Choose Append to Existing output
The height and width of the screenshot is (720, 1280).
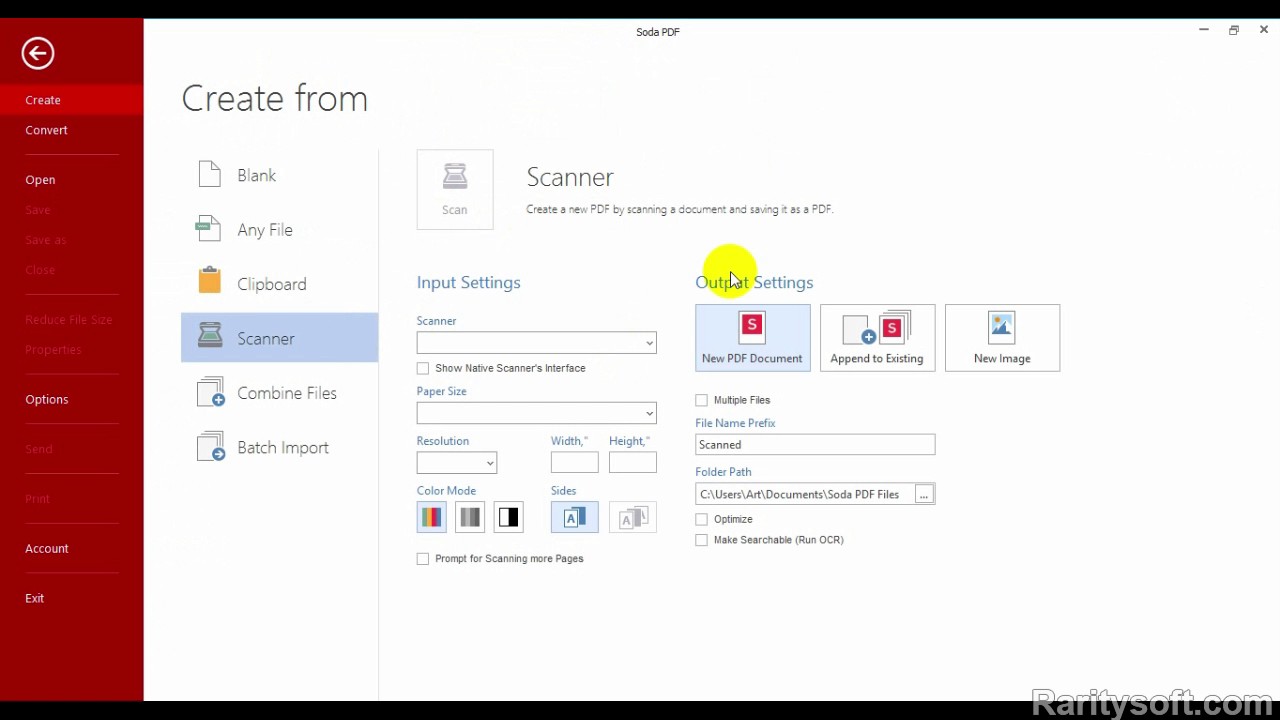tap(877, 338)
